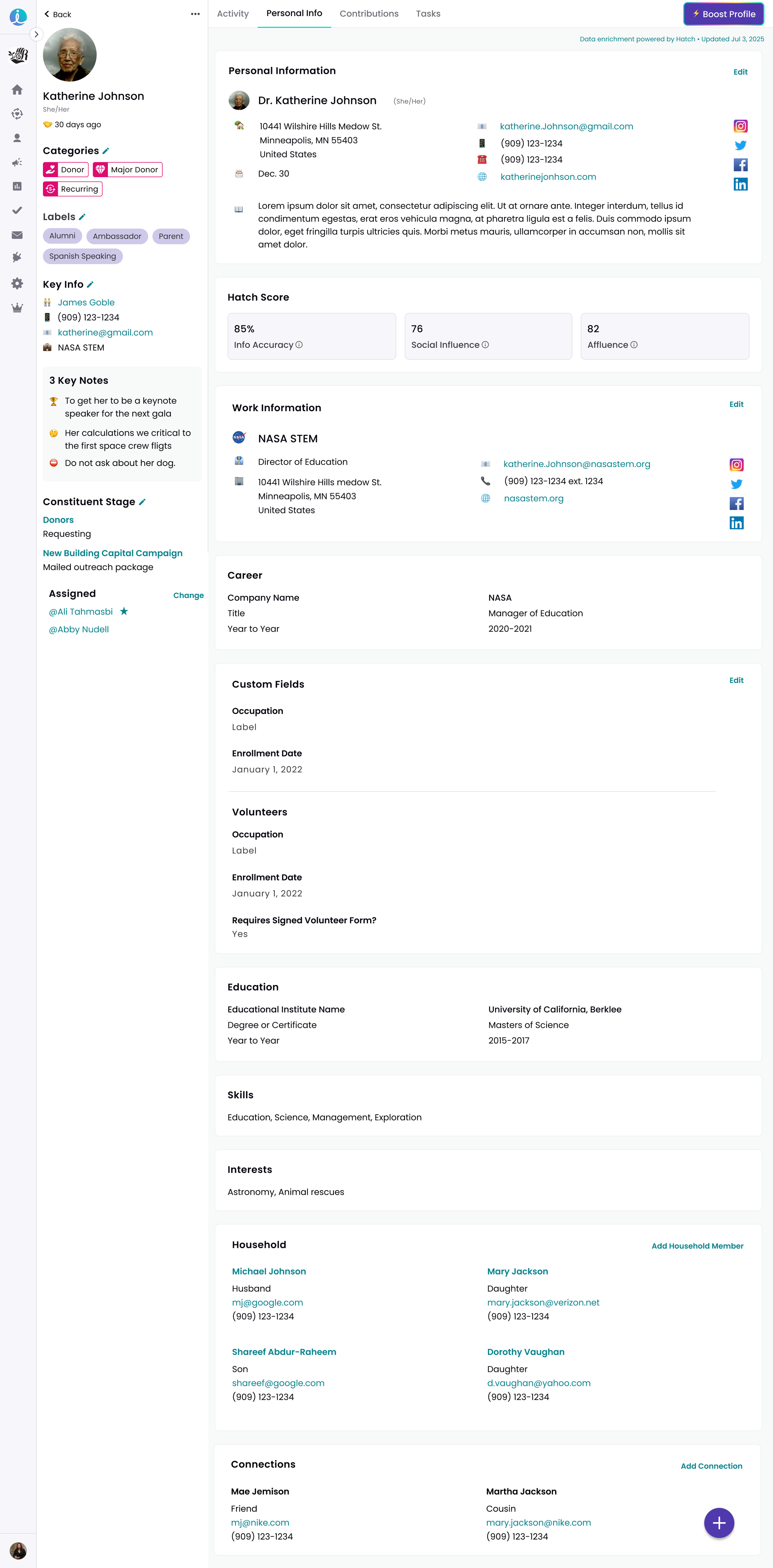
Task: Click the Labels pencil edit icon
Action: 82,217
